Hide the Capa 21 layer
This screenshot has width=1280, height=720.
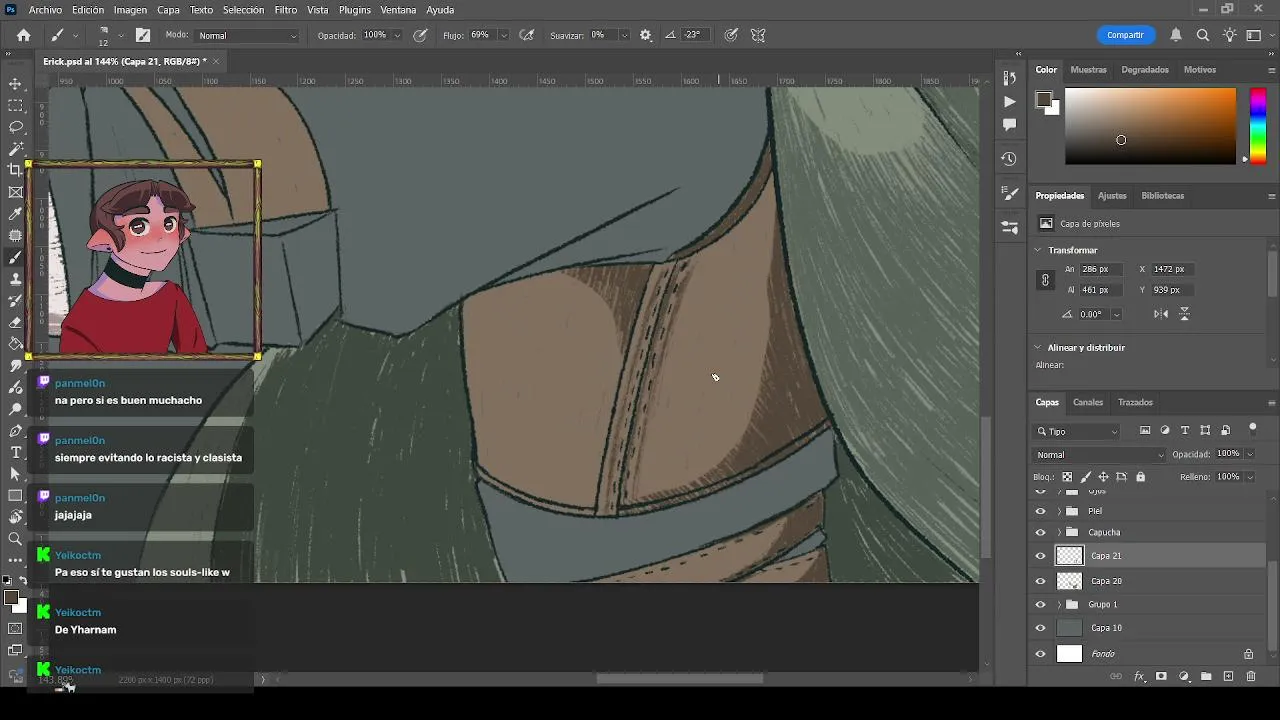(1040, 556)
